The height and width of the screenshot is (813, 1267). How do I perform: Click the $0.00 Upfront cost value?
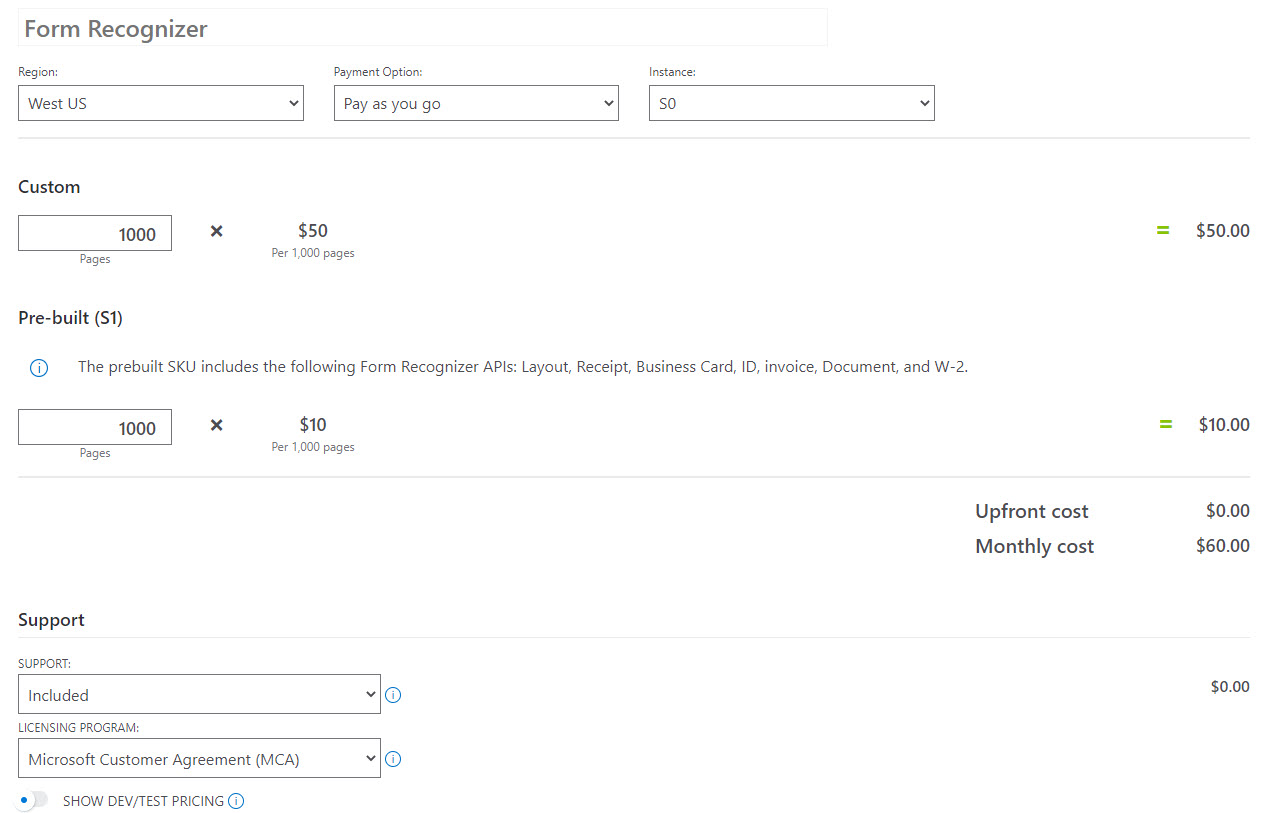(1227, 511)
